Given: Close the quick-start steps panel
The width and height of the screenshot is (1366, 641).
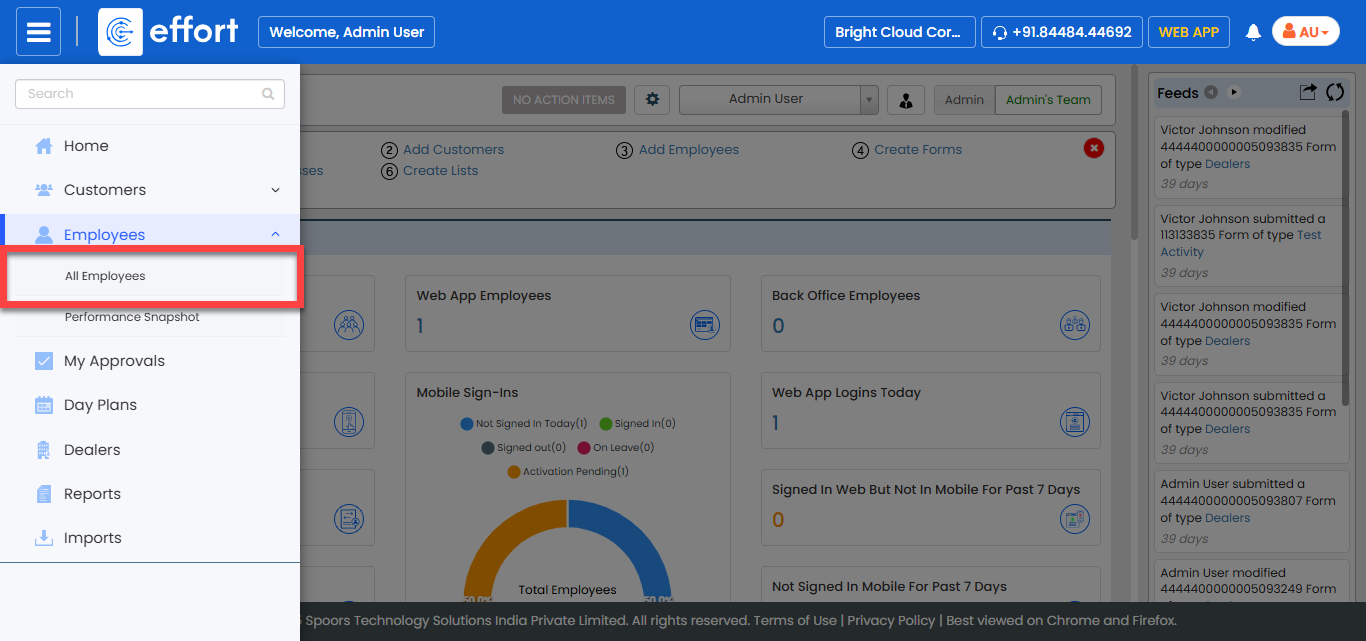Looking at the screenshot, I should [1093, 148].
